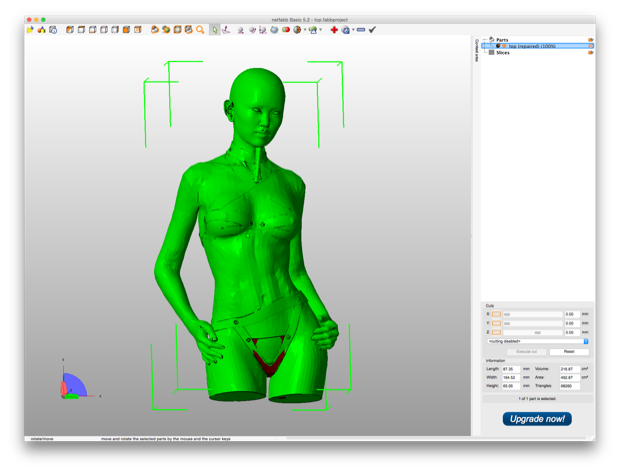Collapse the Parts tree node
This screenshot has width=620, height=474.
pos(485,40)
